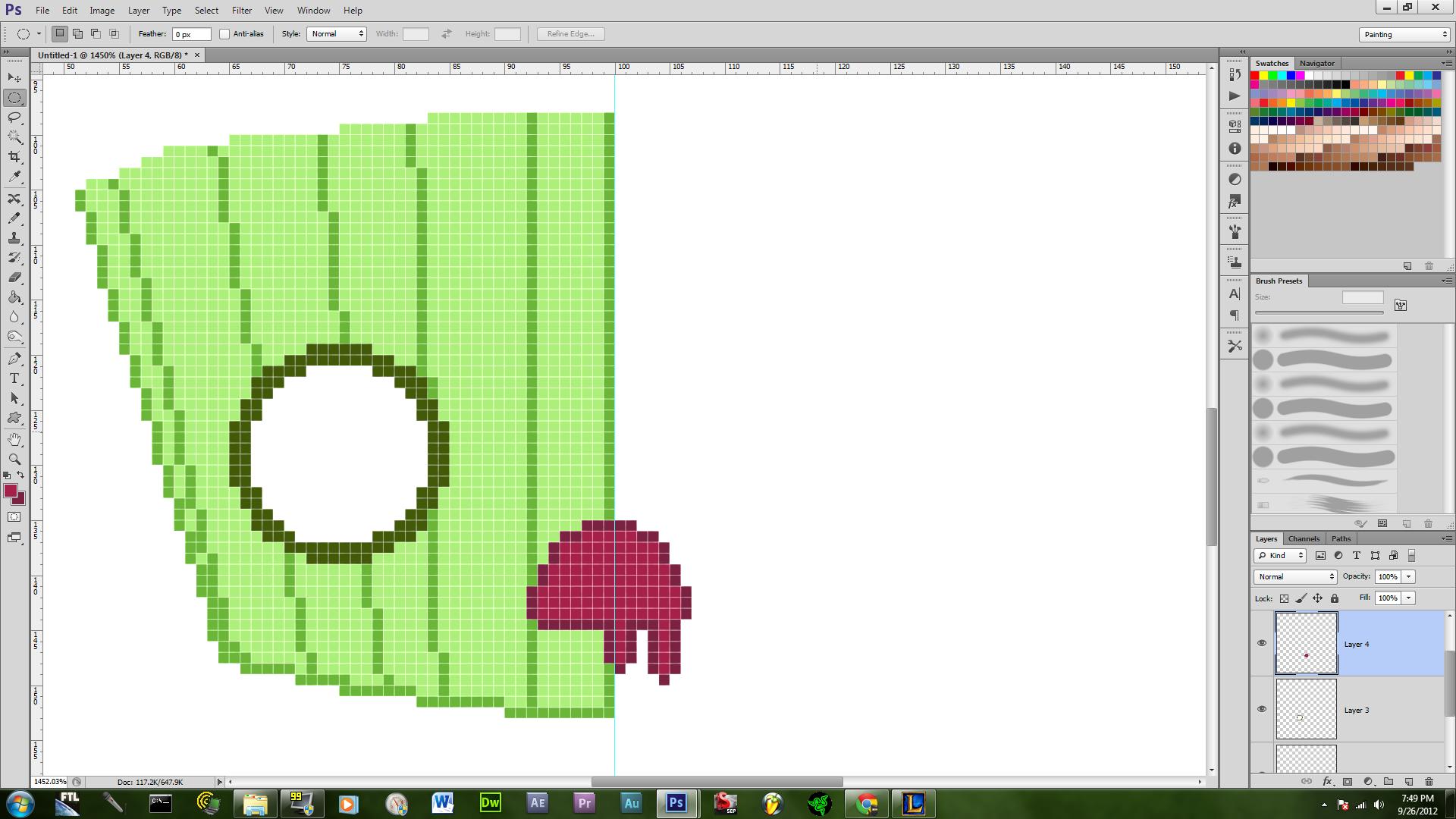Select the Pen tool
Screen dimensions: 1456x819
(x=14, y=359)
